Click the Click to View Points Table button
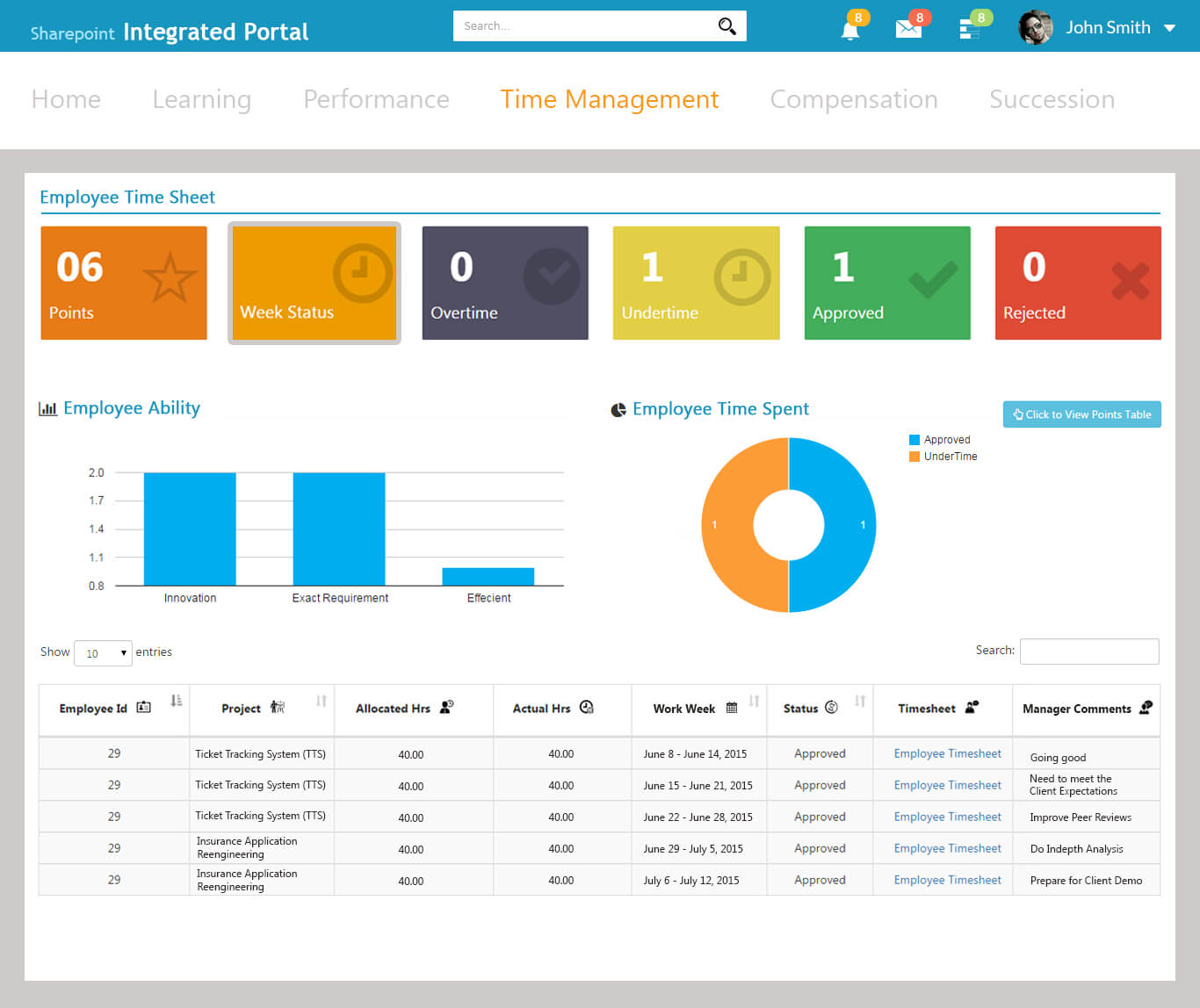The width and height of the screenshot is (1200, 1008). 1081,414
